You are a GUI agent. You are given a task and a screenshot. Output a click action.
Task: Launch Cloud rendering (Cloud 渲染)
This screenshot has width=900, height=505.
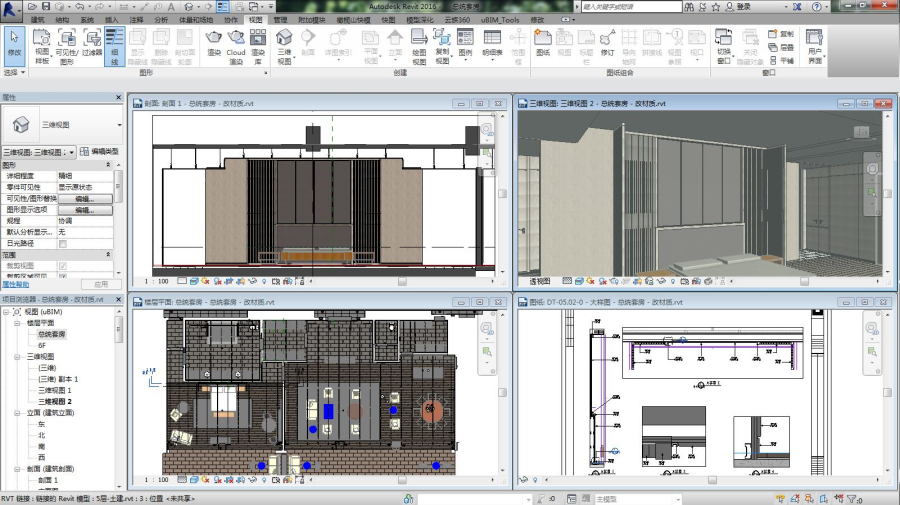tap(236, 44)
